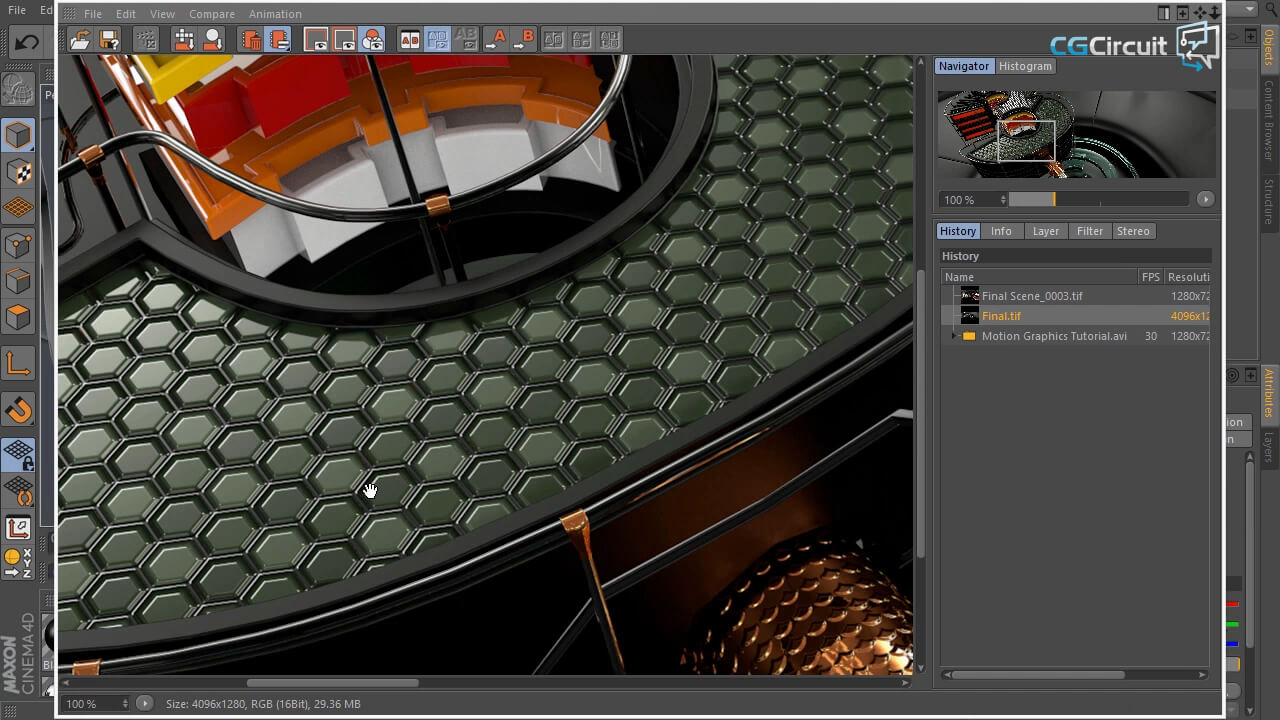Open the Compare menu
Viewport: 1280px width, 720px height.
(x=211, y=14)
